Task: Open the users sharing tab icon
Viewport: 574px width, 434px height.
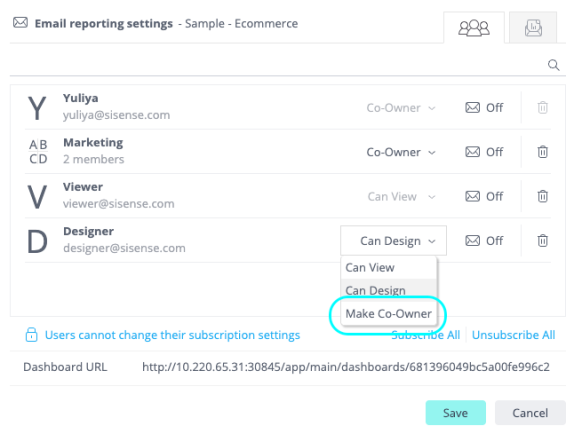Action: point(474,28)
